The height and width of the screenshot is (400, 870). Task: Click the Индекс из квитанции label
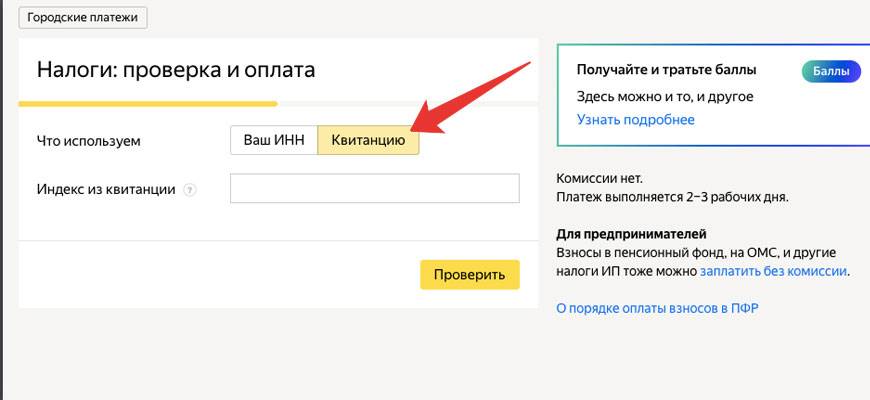click(106, 190)
